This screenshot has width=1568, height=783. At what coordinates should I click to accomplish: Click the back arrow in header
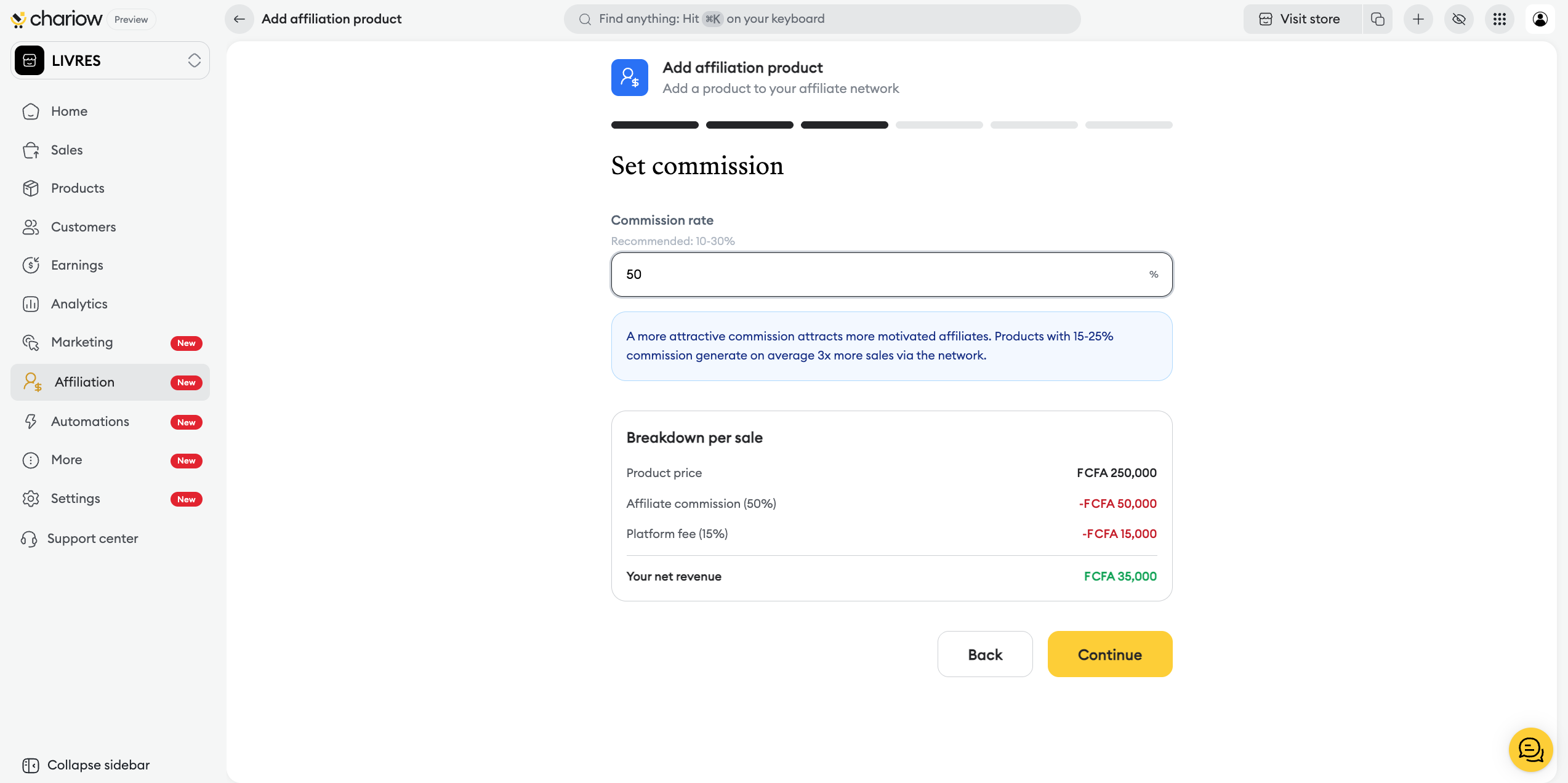tap(239, 19)
